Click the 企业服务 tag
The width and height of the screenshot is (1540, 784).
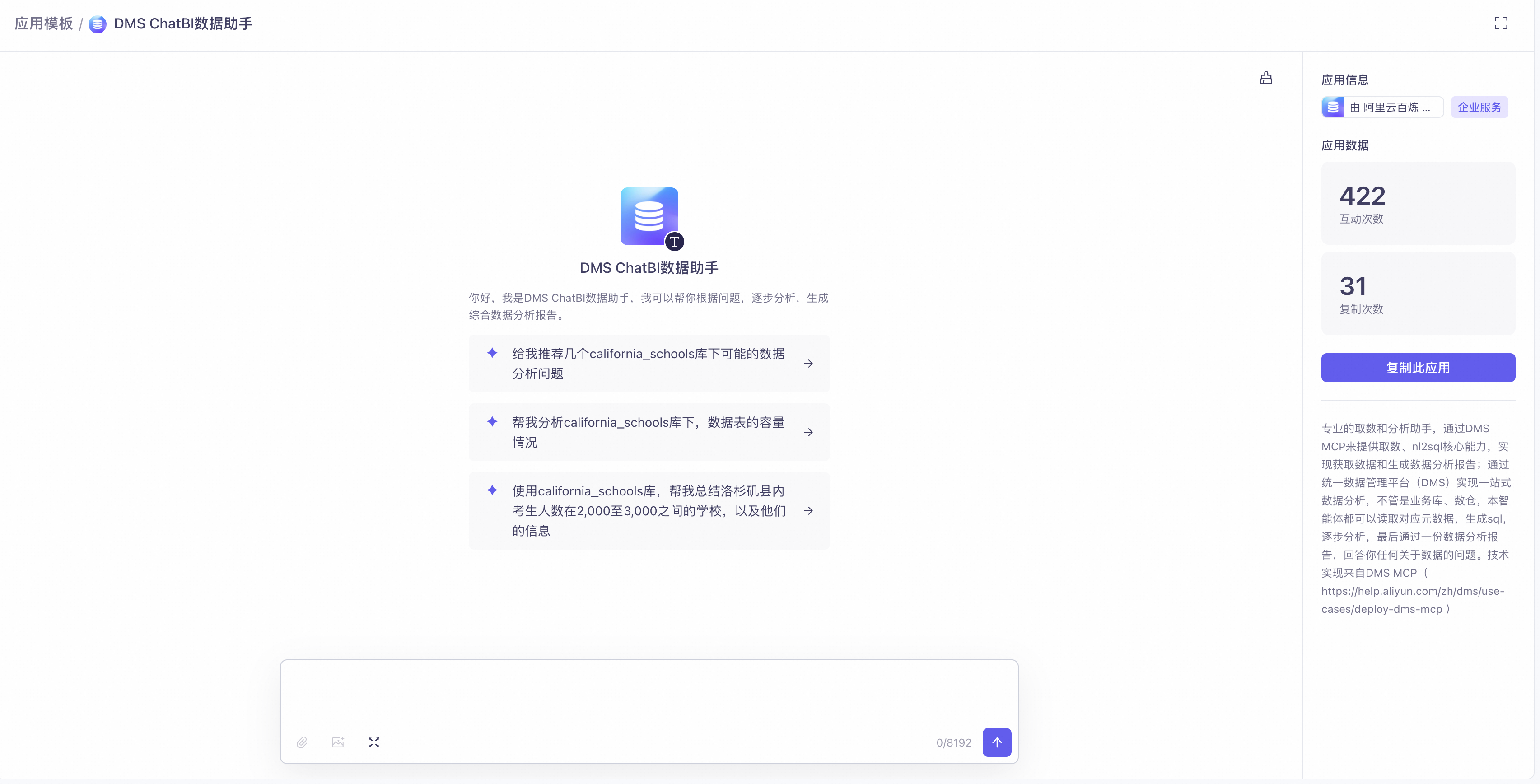tap(1479, 107)
